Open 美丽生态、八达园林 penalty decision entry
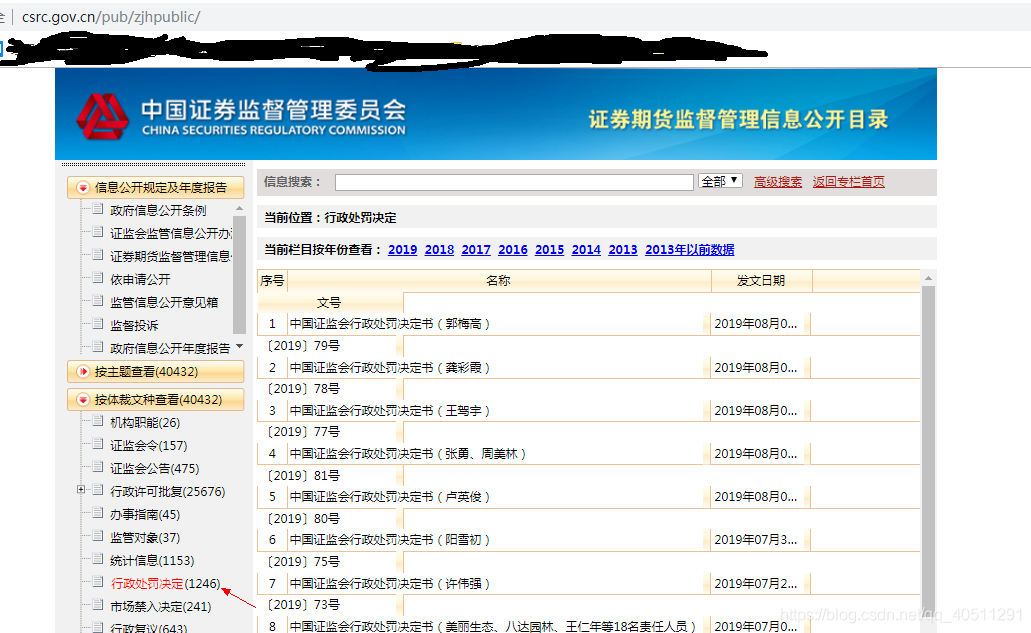1031x633 pixels. point(492,626)
